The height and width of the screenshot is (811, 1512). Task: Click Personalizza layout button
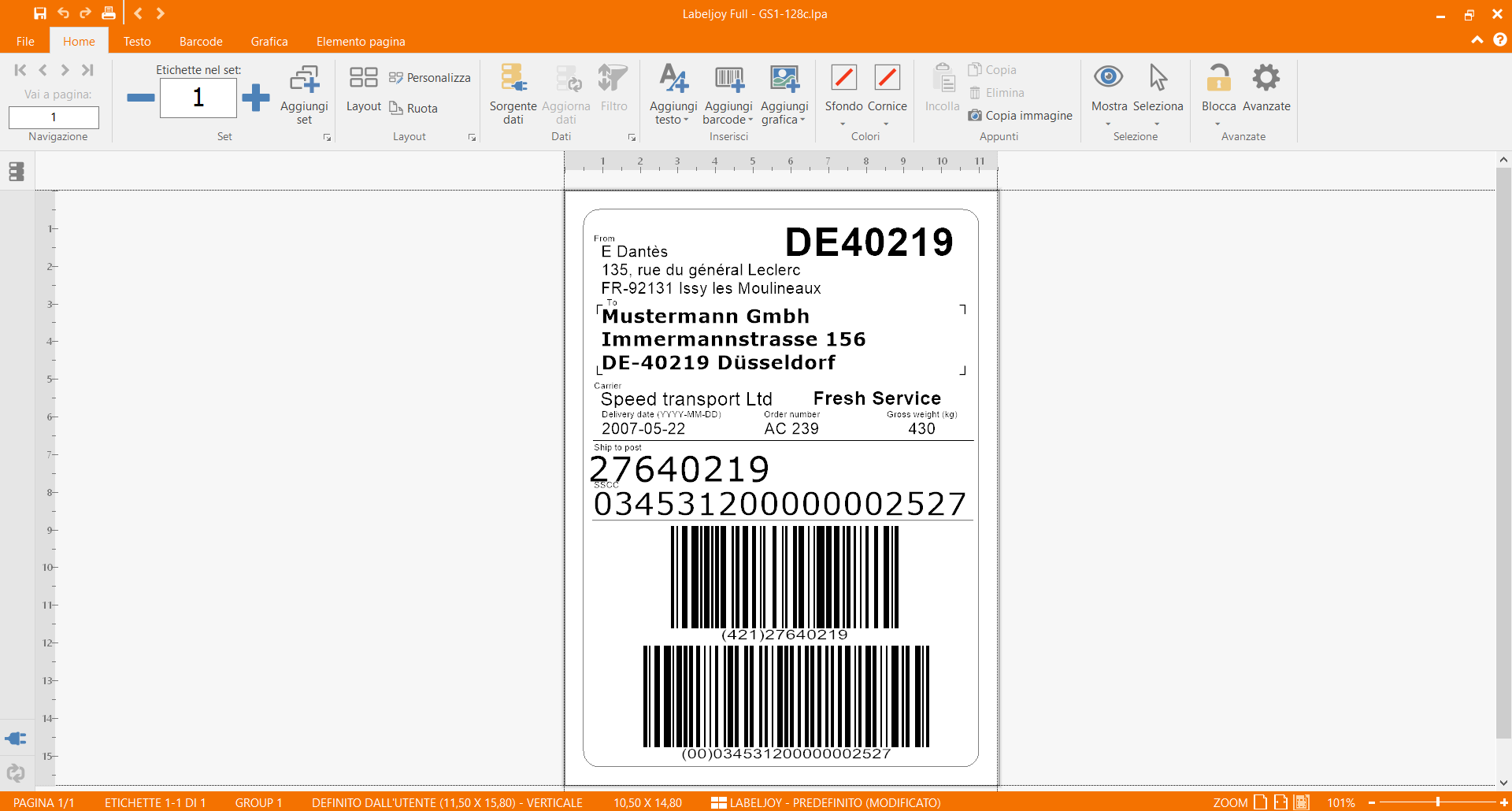click(x=430, y=77)
